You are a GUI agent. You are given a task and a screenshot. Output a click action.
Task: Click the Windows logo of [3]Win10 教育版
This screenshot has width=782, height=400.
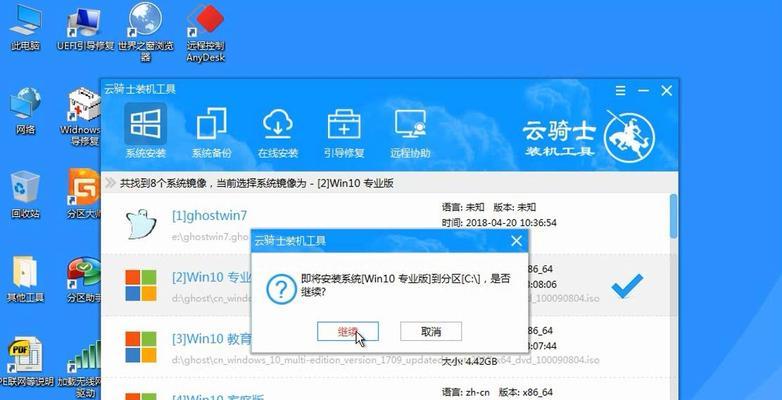pyautogui.click(x=141, y=347)
